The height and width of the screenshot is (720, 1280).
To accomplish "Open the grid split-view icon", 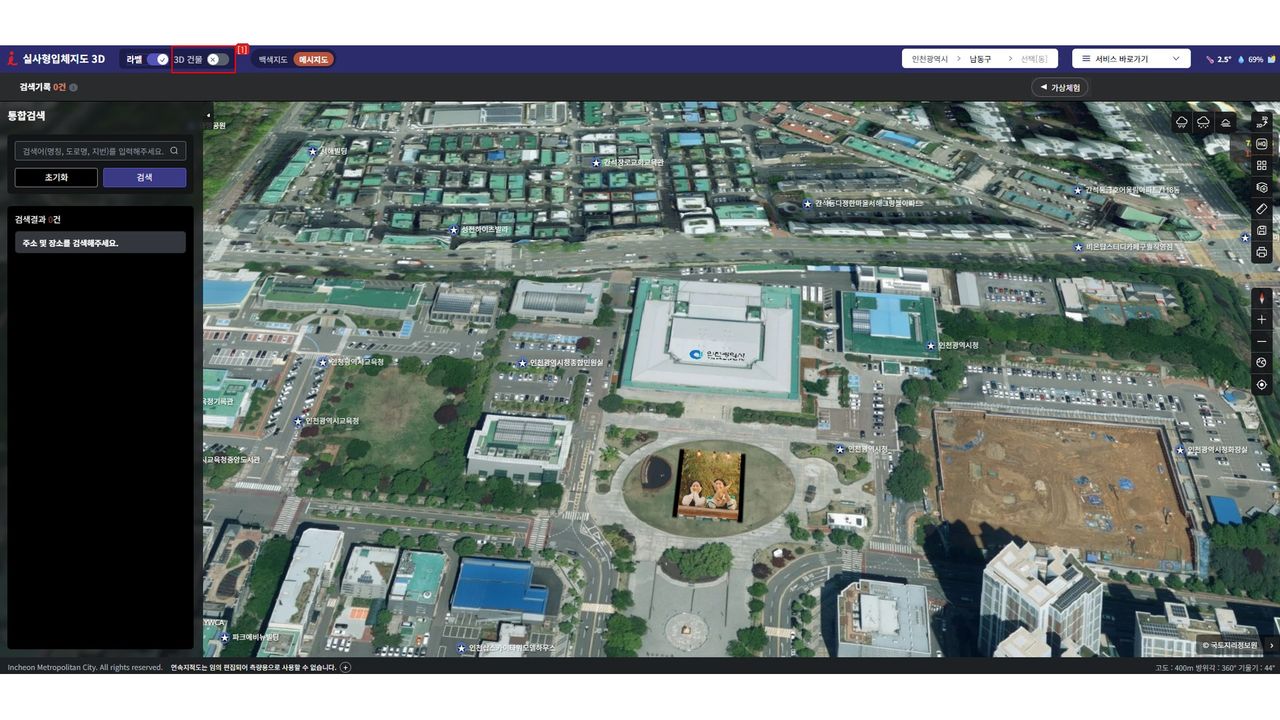I will pos(1262,166).
